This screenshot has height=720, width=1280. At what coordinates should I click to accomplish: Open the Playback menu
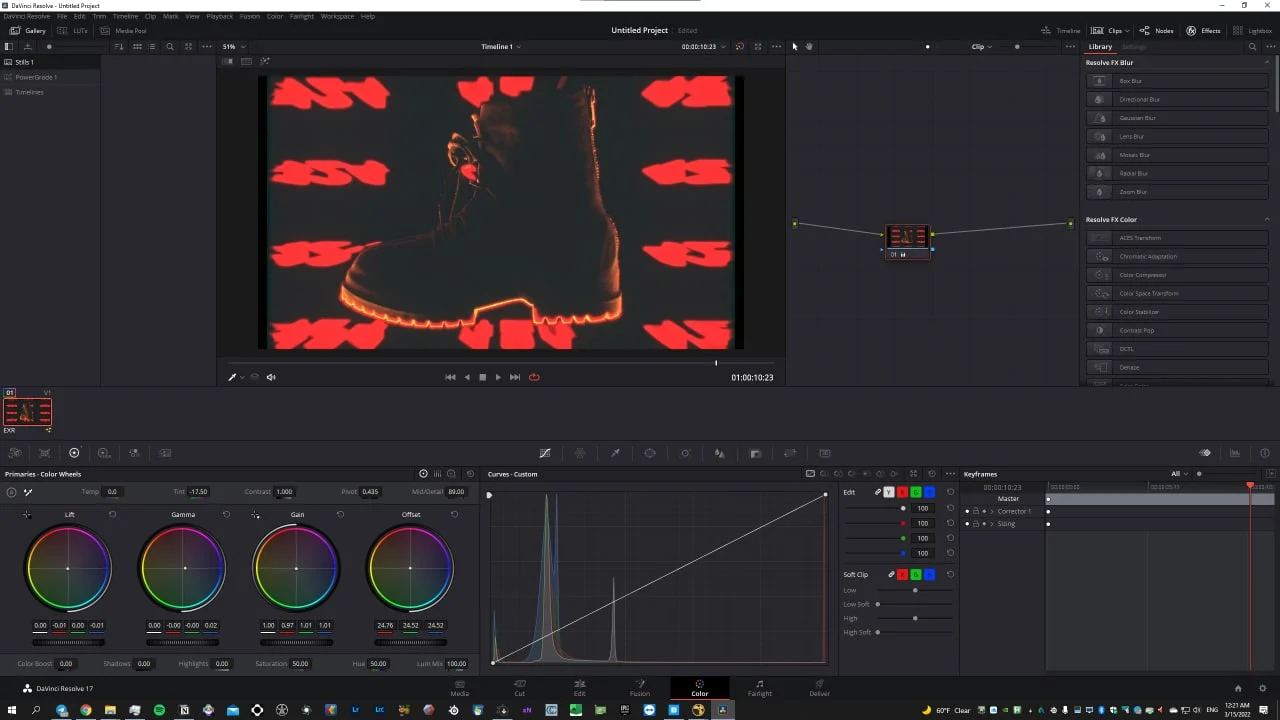219,17
